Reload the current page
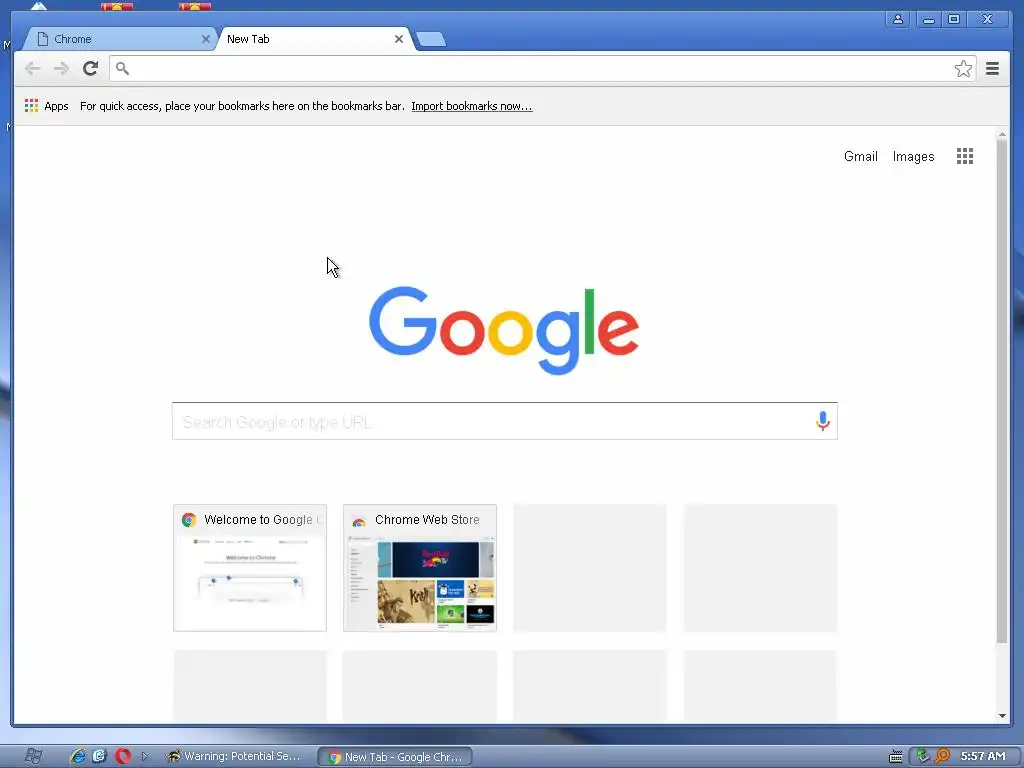The height and width of the screenshot is (768, 1024). (x=91, y=69)
